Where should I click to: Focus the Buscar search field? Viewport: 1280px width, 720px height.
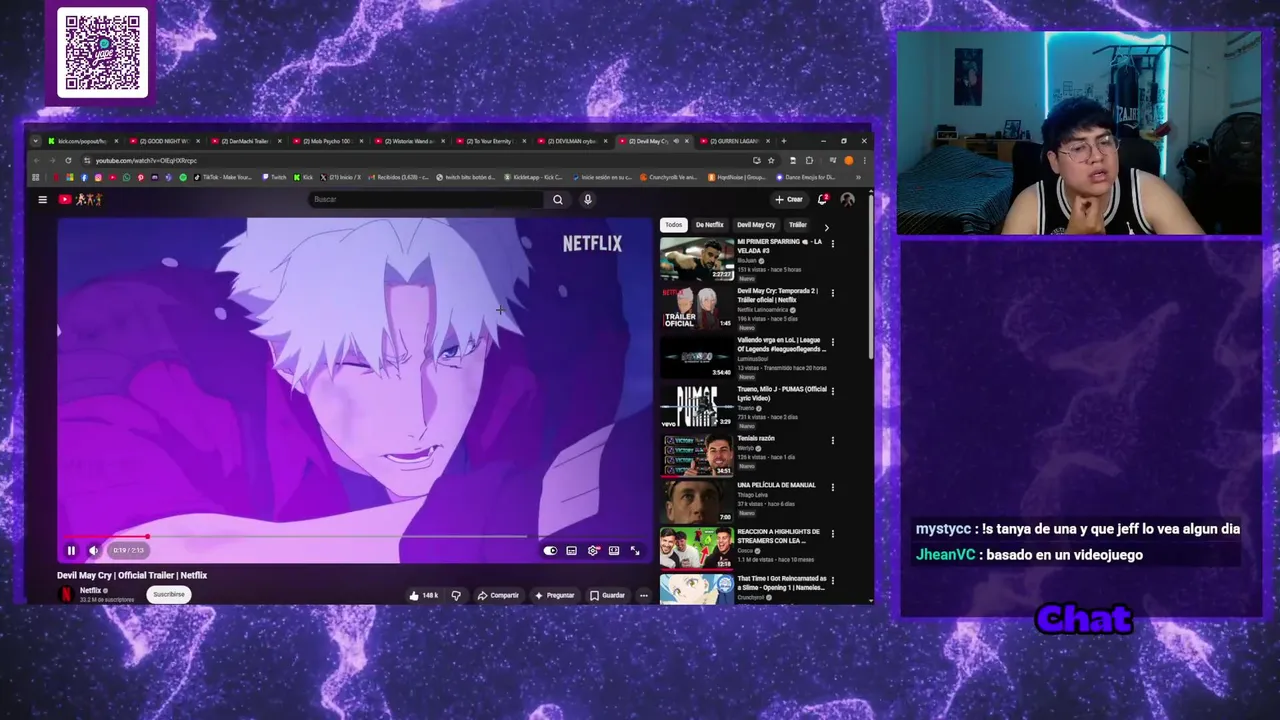(x=426, y=199)
